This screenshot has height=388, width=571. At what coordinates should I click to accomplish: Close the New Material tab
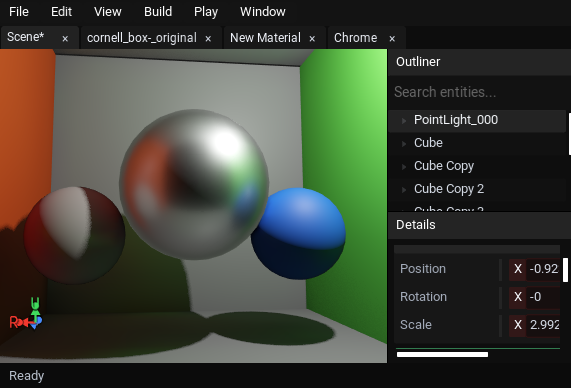click(312, 39)
